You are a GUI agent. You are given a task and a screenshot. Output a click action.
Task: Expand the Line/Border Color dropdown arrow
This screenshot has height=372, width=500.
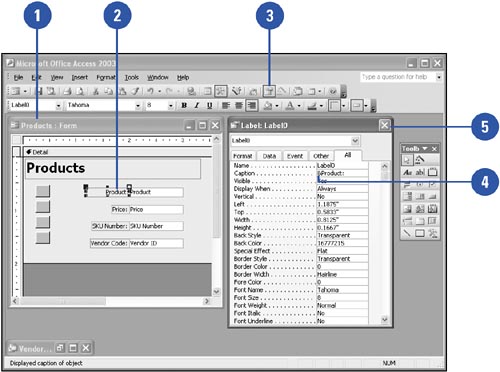point(321,106)
